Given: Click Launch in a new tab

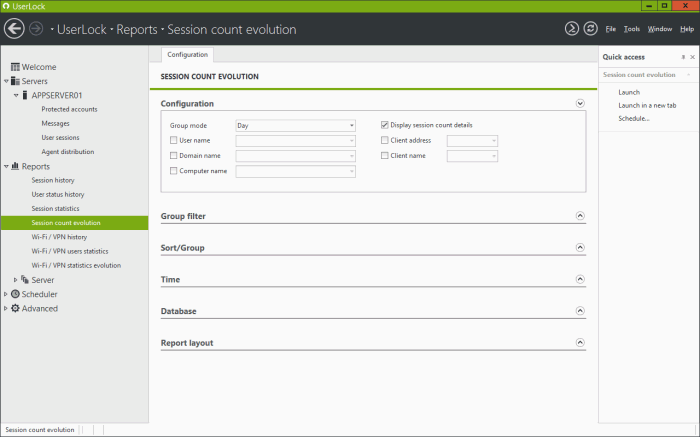Looking at the screenshot, I should [647, 105].
